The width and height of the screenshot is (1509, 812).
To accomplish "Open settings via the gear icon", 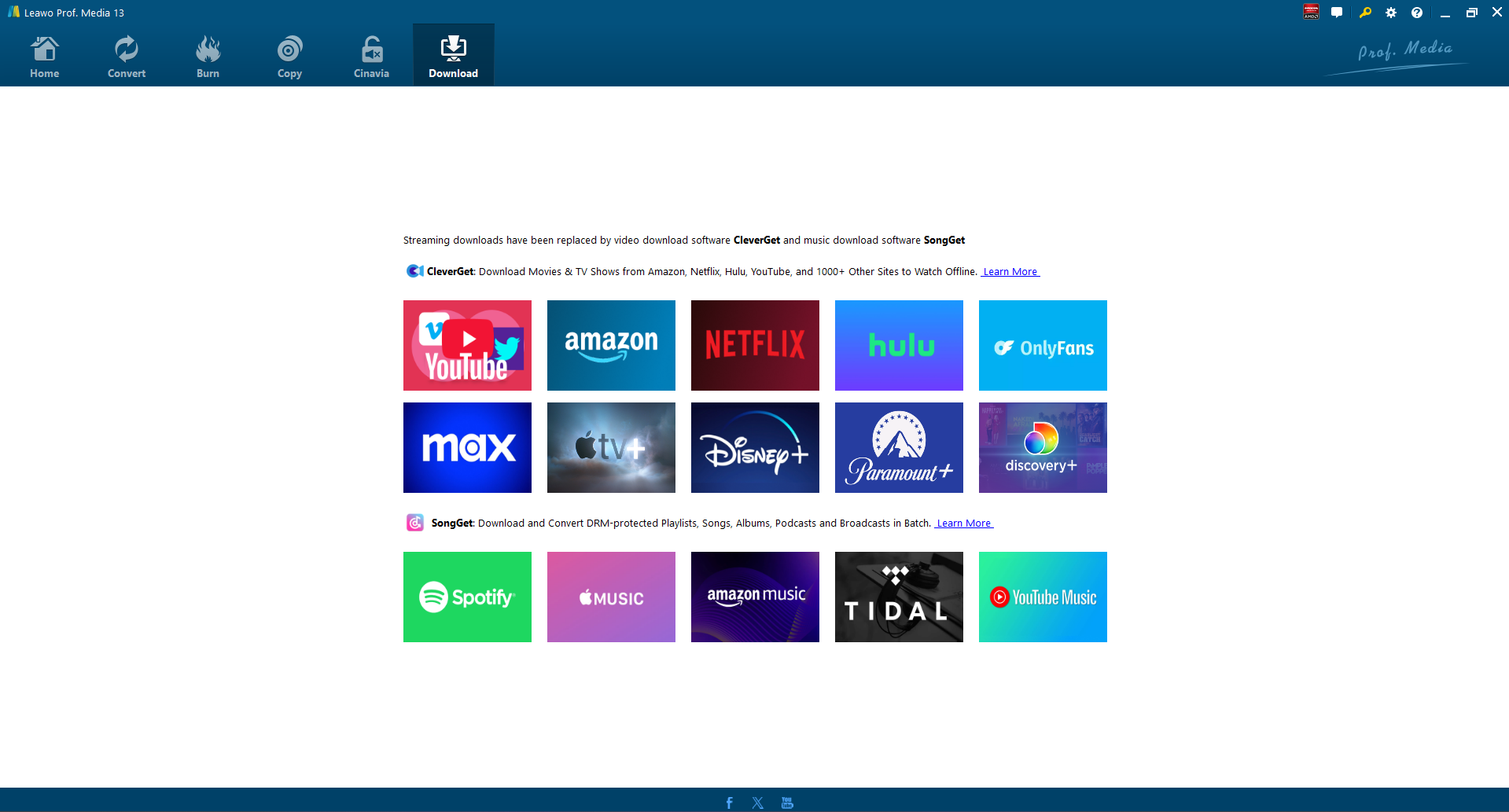I will (1391, 13).
